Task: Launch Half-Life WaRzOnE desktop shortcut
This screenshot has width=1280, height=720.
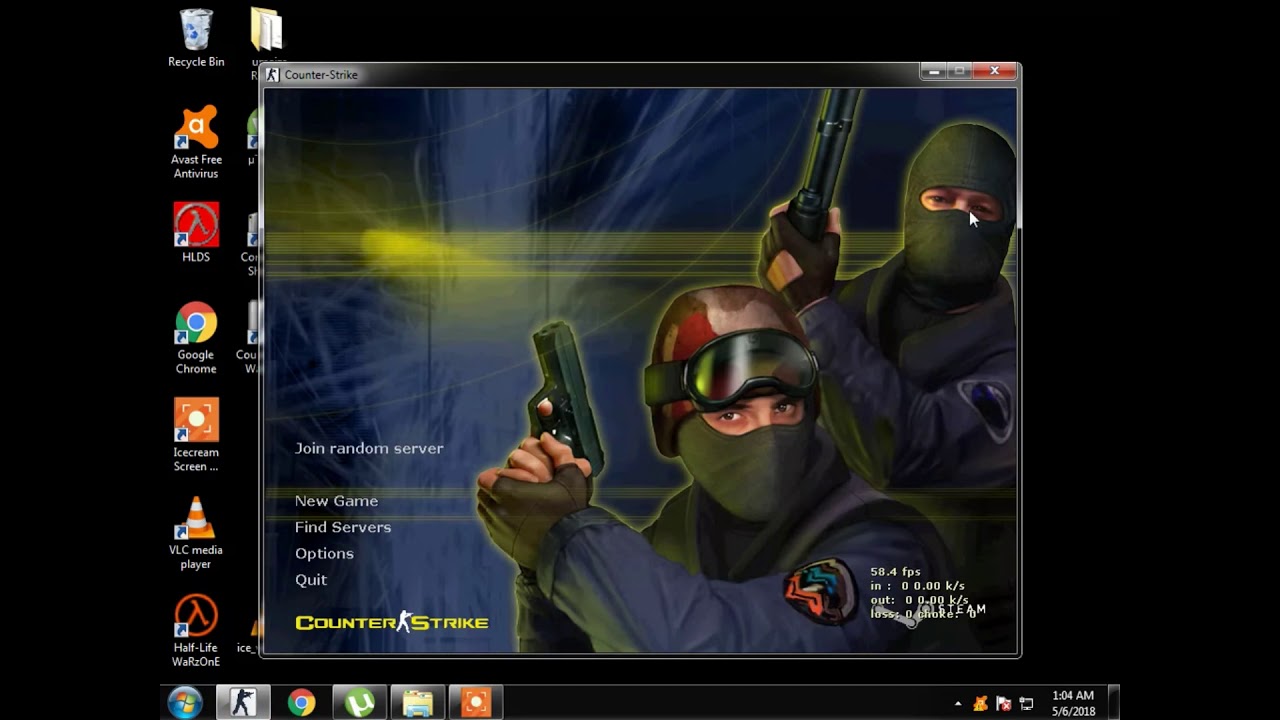Action: click(x=196, y=631)
